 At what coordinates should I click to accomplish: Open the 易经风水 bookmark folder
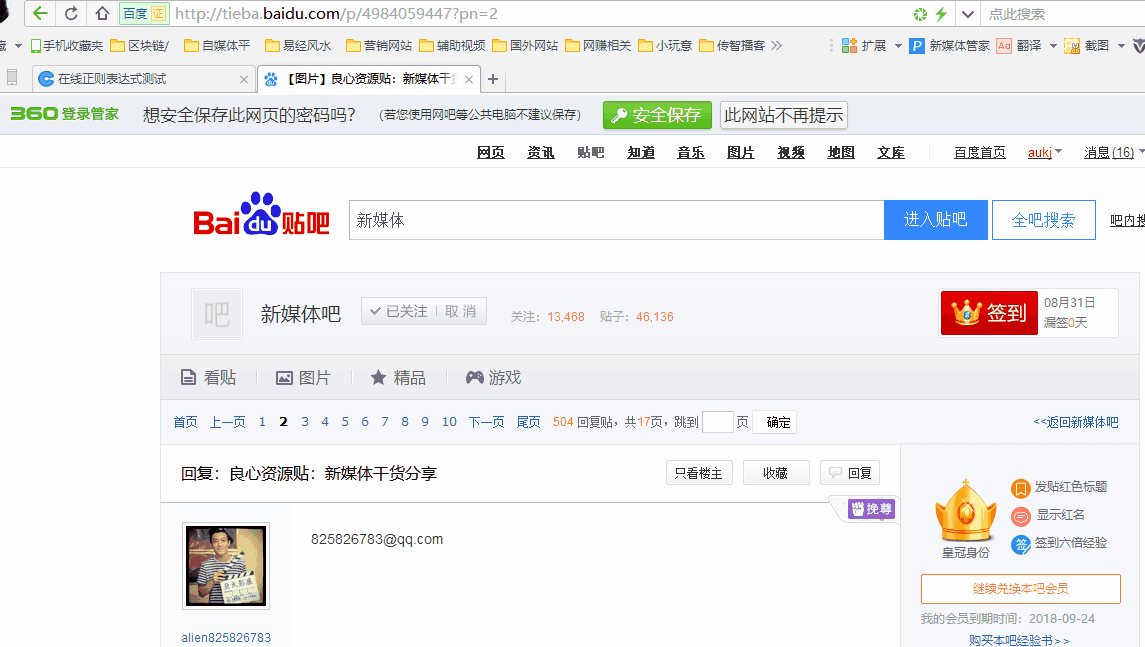coord(298,46)
